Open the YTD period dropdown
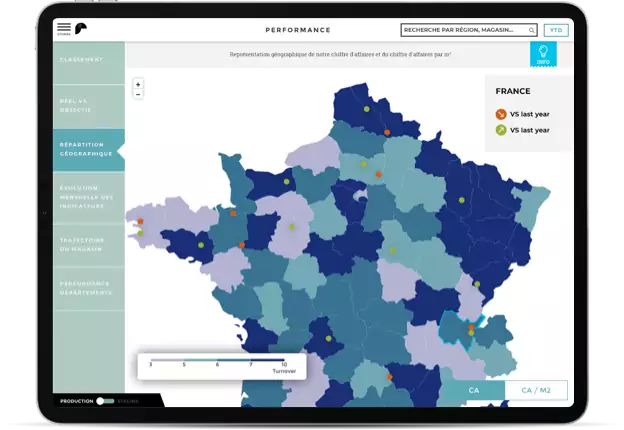 (x=556, y=30)
